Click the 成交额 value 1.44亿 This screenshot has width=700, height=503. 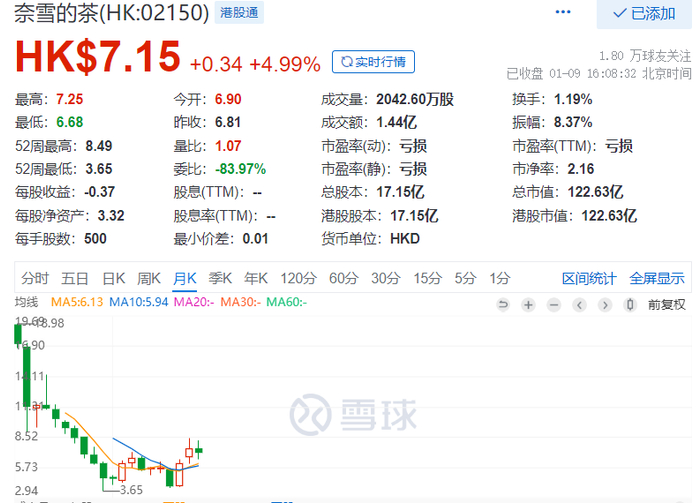pyautogui.click(x=396, y=122)
